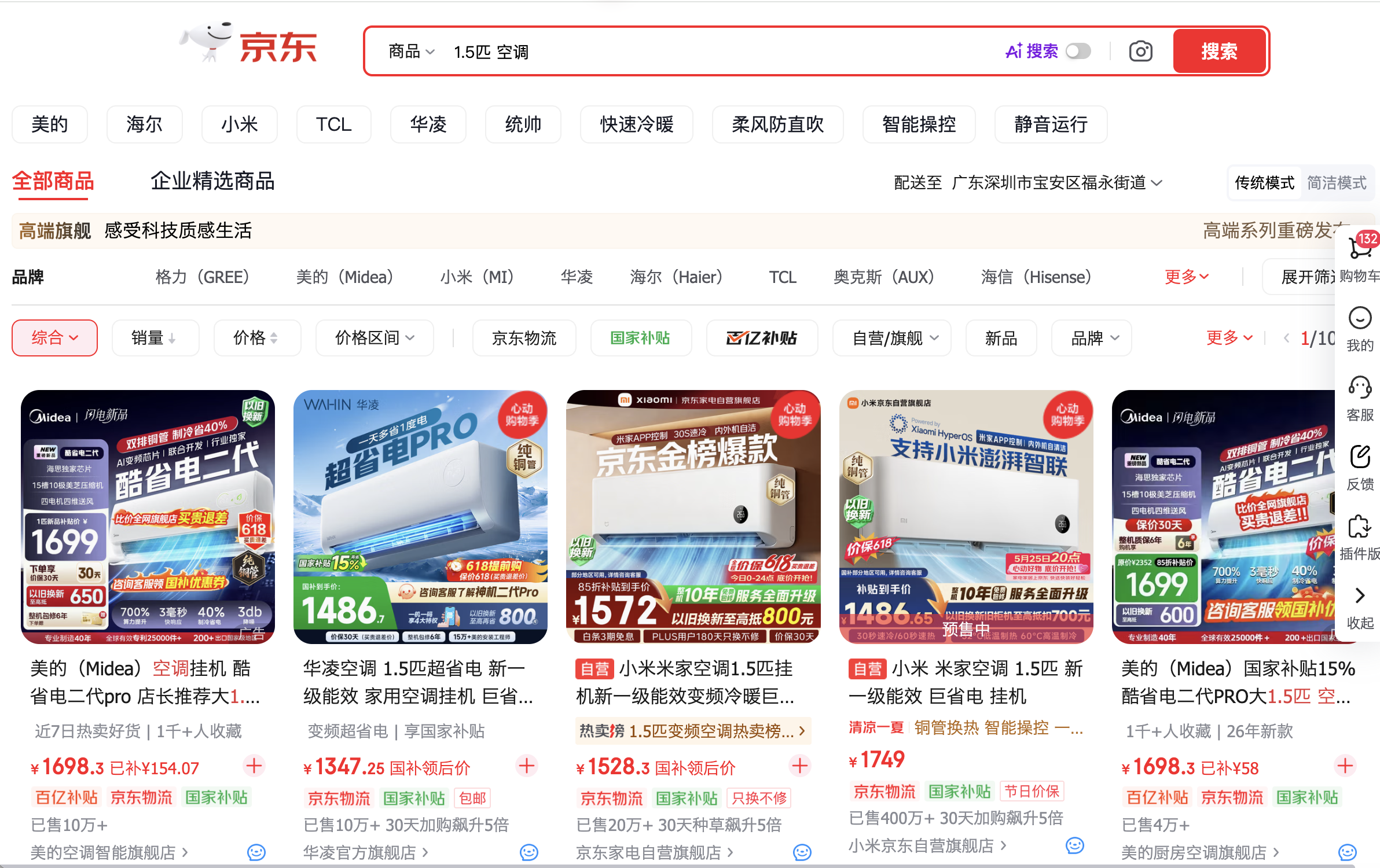This screenshot has width=1380, height=868.
Task: Add Midea 酷省电二代pro to cart
Action: click(x=254, y=766)
